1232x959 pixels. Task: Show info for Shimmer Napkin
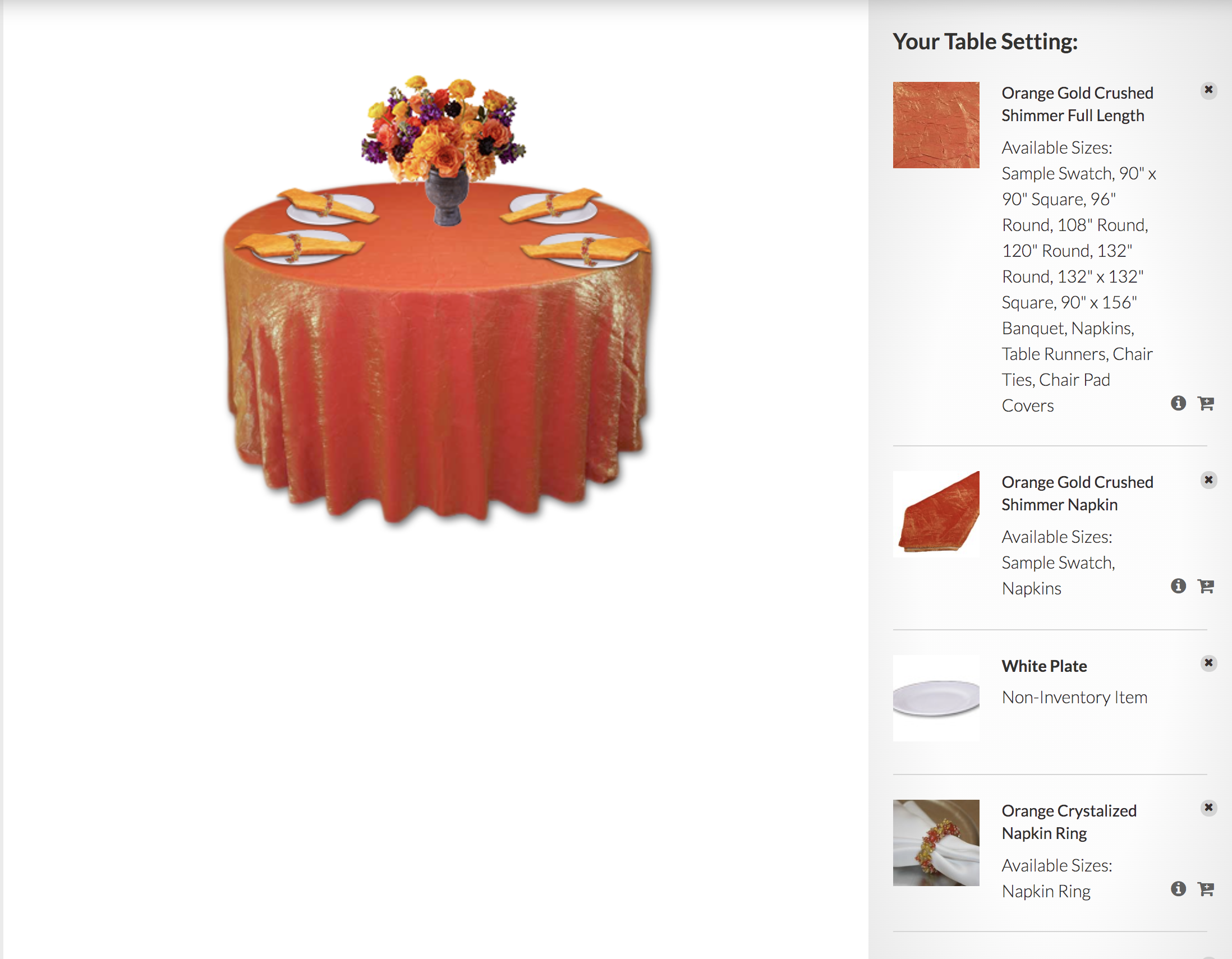pos(1178,585)
